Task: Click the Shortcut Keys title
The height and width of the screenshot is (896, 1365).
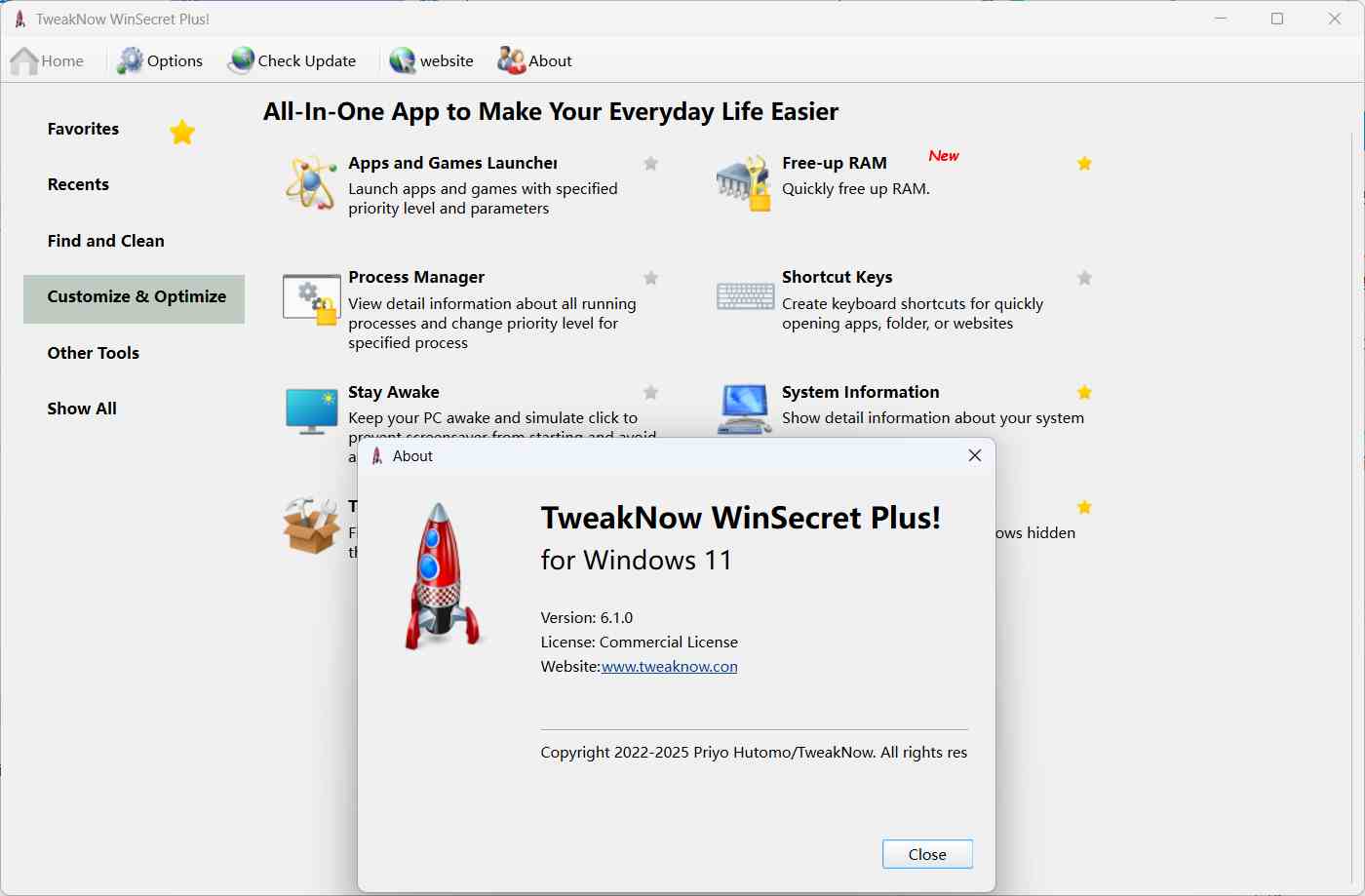Action: (838, 277)
